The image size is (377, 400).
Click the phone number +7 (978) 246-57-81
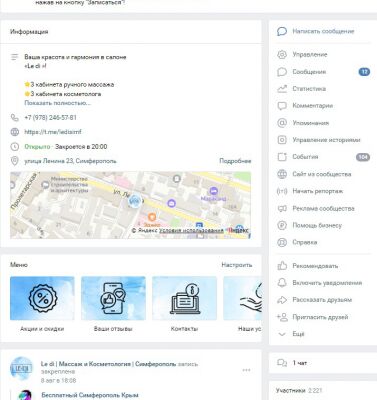point(50,117)
